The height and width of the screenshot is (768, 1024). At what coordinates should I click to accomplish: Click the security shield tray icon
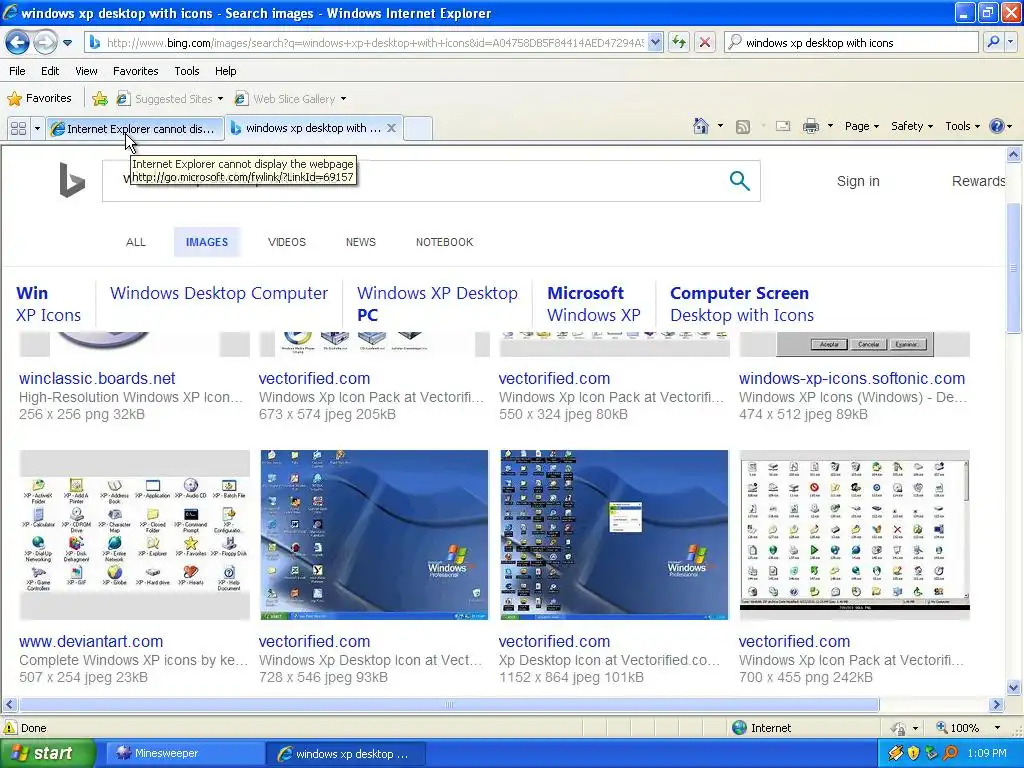tap(913, 753)
